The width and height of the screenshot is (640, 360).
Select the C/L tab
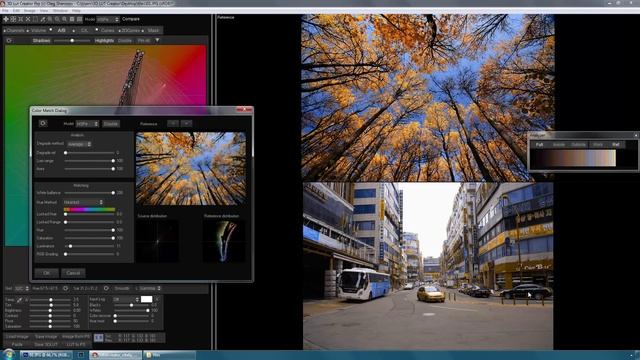coord(84,31)
